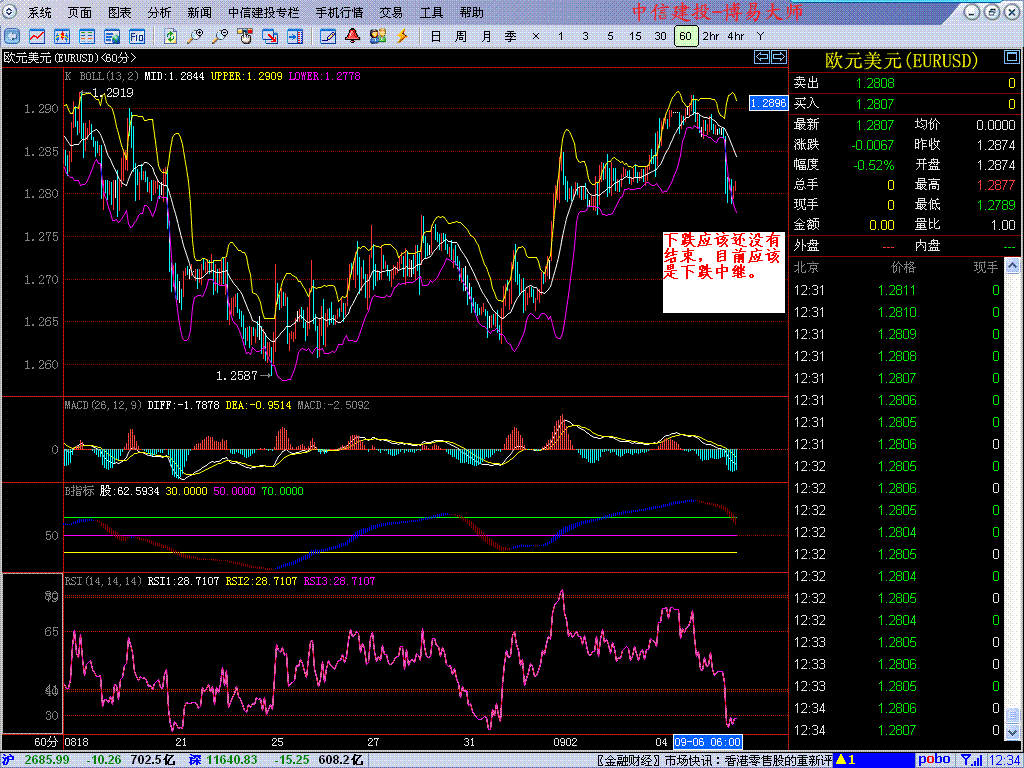1024x768 pixels.
Task: Open the 手机行情 menu
Action: click(340, 12)
